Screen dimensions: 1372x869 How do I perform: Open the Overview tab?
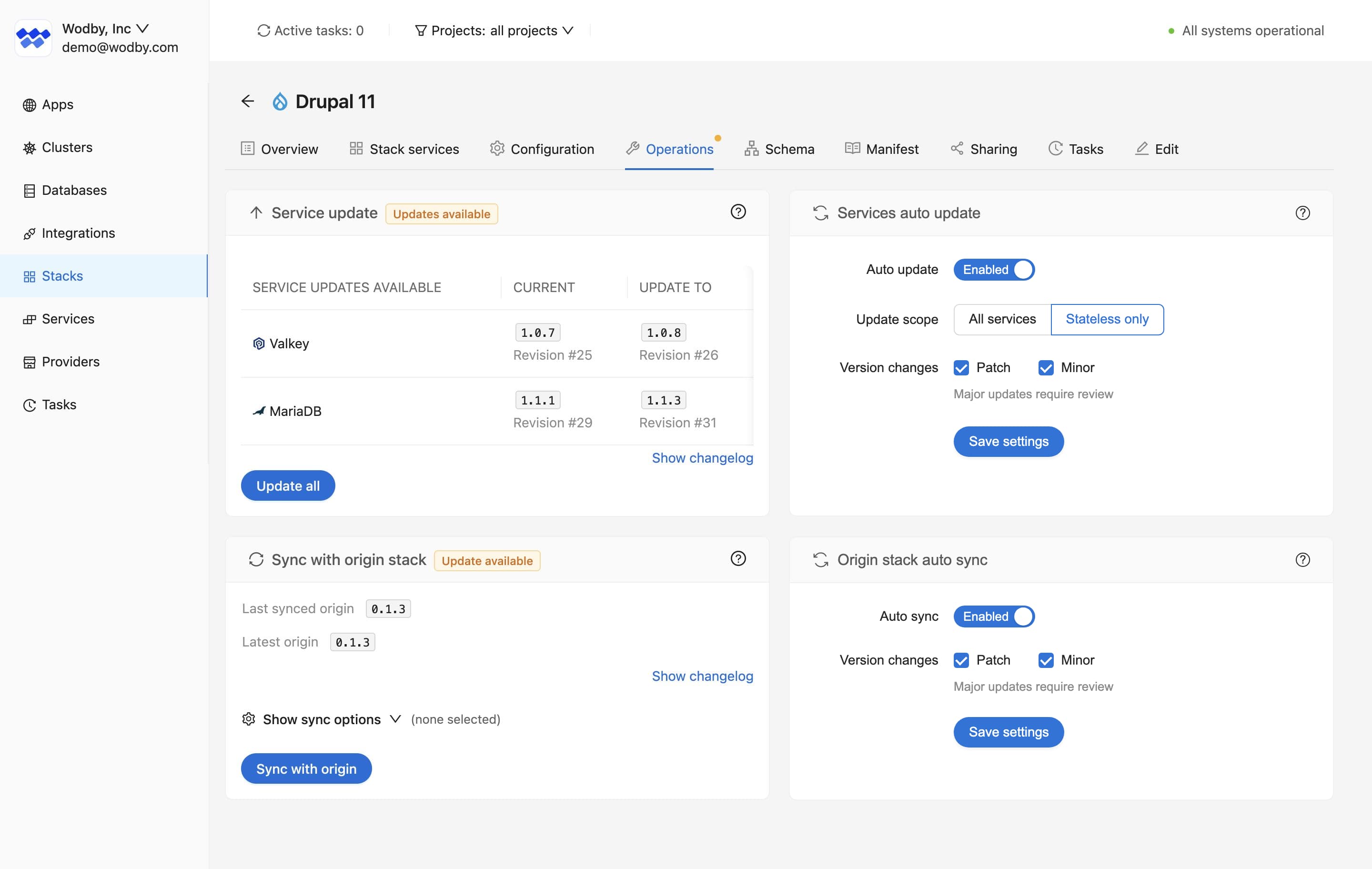(279, 149)
